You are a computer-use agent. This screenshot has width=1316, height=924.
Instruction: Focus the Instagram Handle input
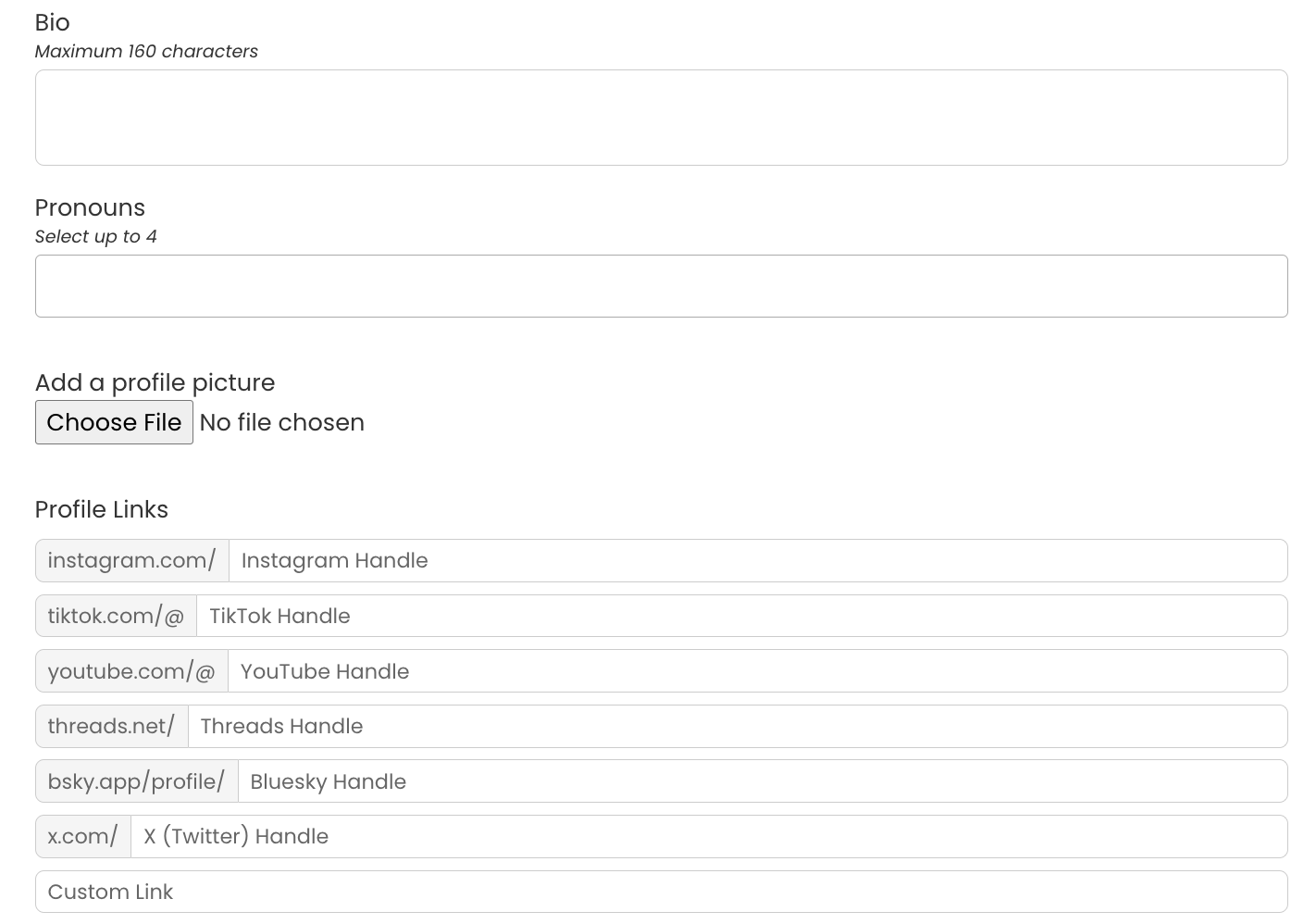pos(757,561)
